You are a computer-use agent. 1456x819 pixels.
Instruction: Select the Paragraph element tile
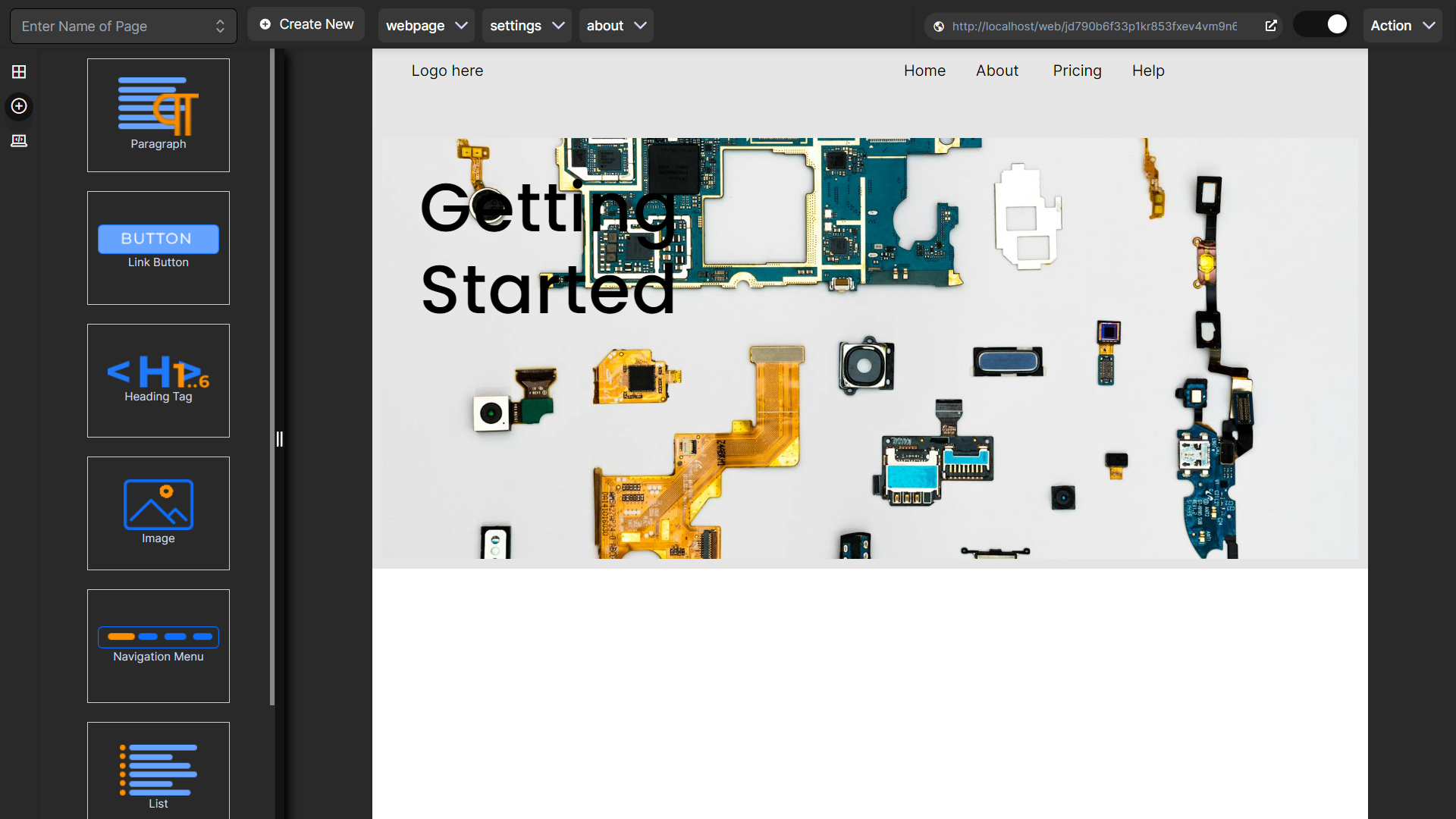click(158, 115)
